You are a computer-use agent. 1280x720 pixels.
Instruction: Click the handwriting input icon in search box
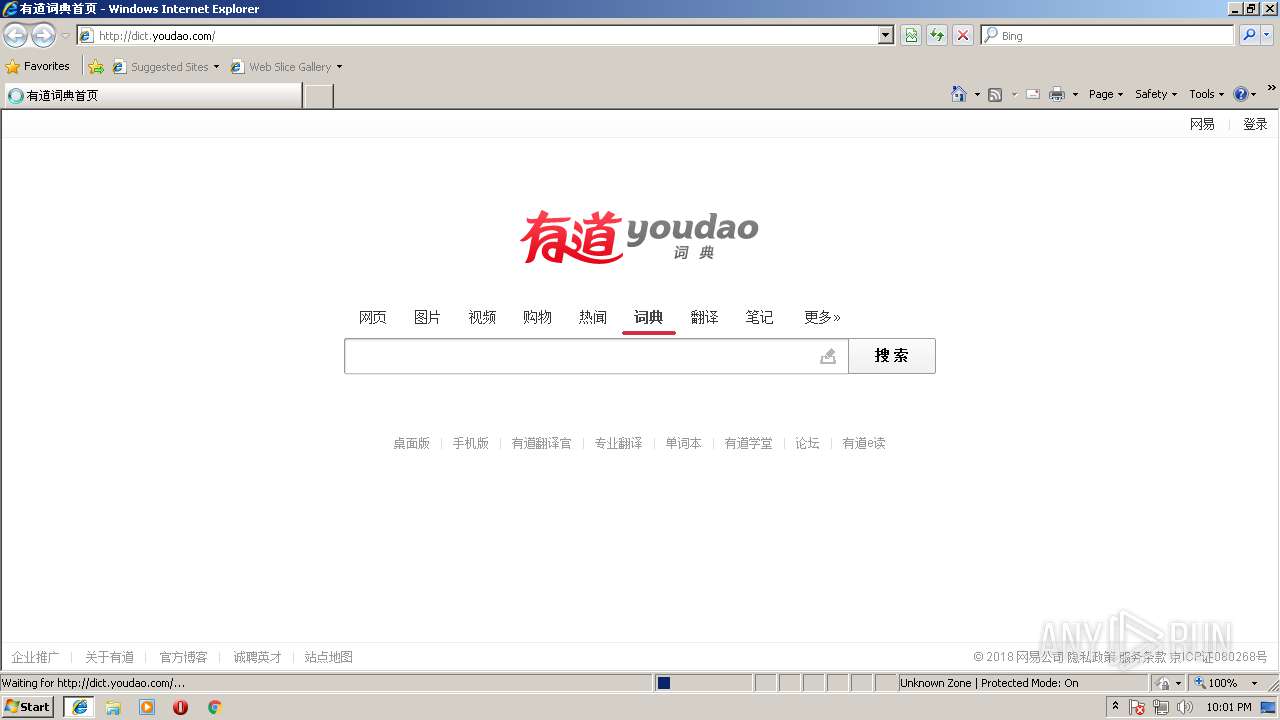828,356
